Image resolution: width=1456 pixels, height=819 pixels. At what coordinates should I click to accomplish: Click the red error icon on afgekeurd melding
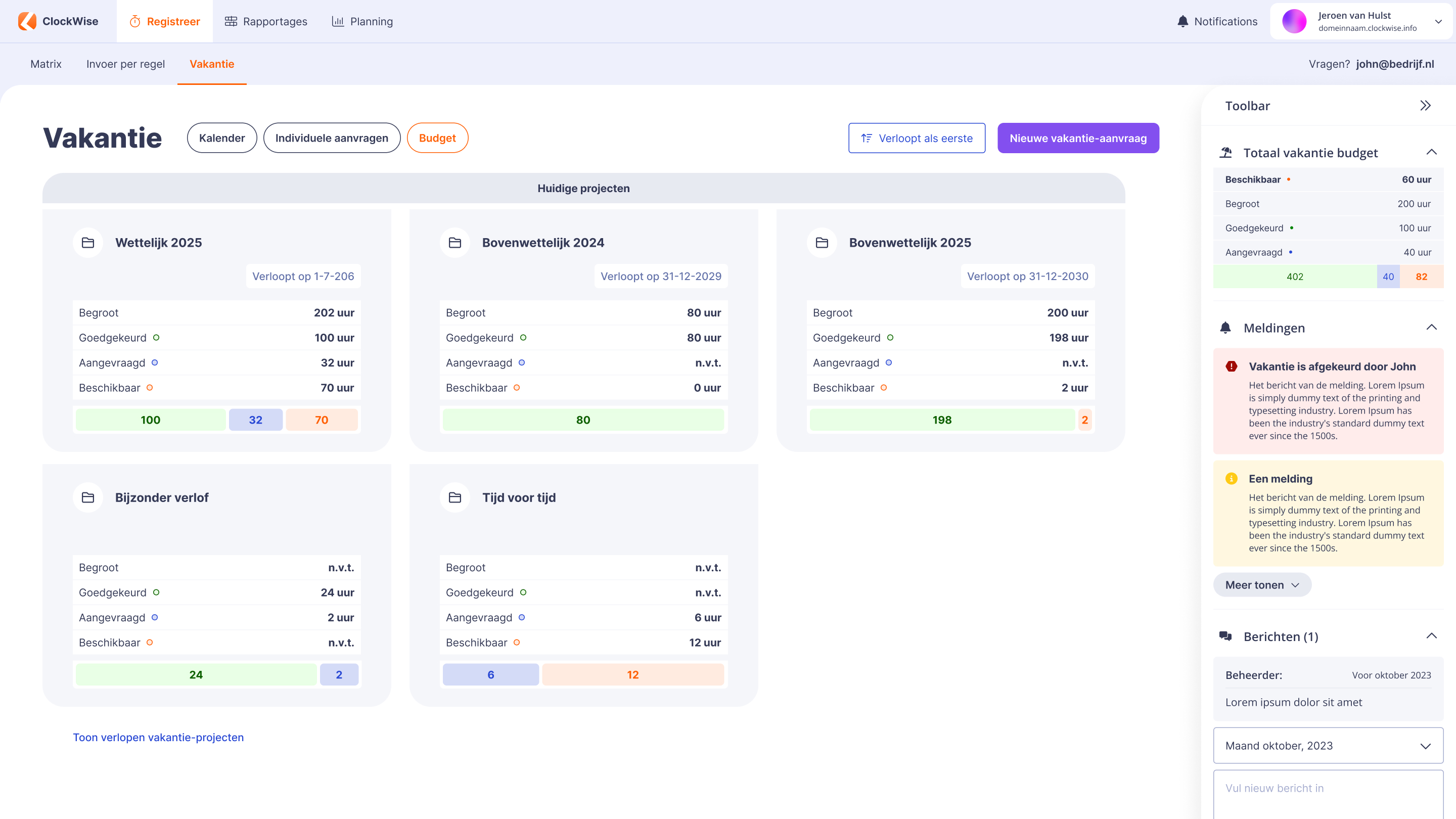pyautogui.click(x=1231, y=366)
